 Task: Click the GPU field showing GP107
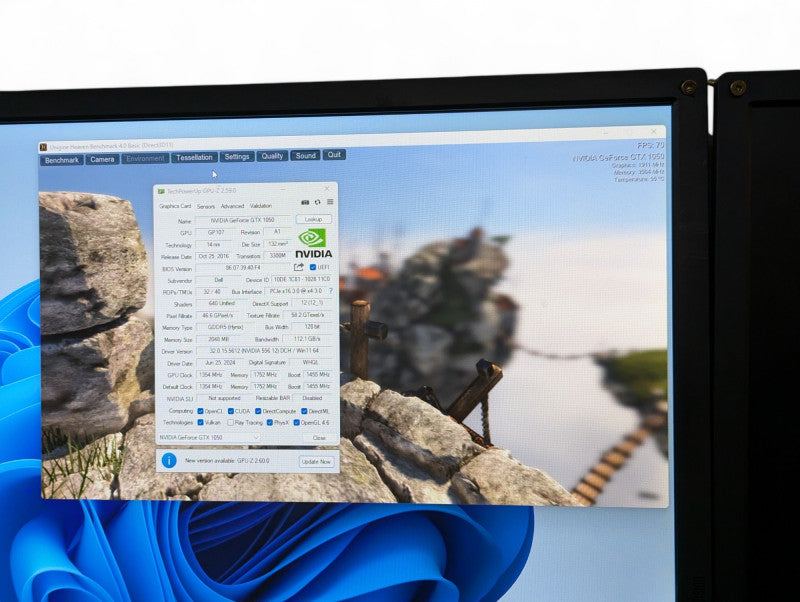click(216, 232)
